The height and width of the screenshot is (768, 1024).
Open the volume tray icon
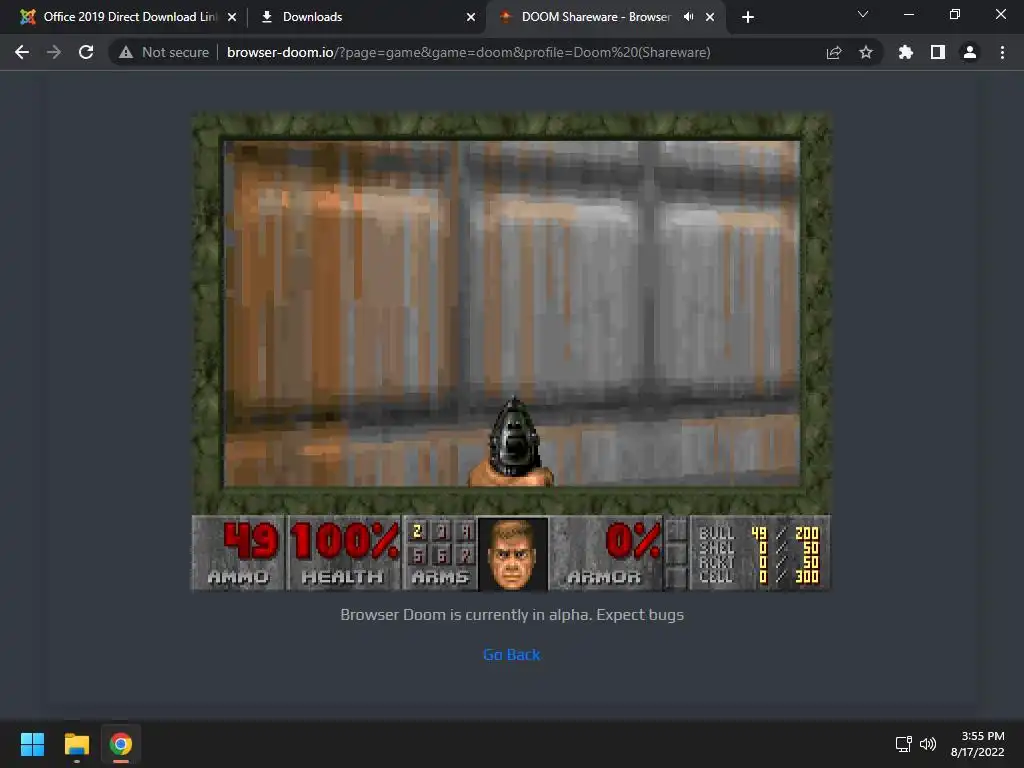click(927, 744)
